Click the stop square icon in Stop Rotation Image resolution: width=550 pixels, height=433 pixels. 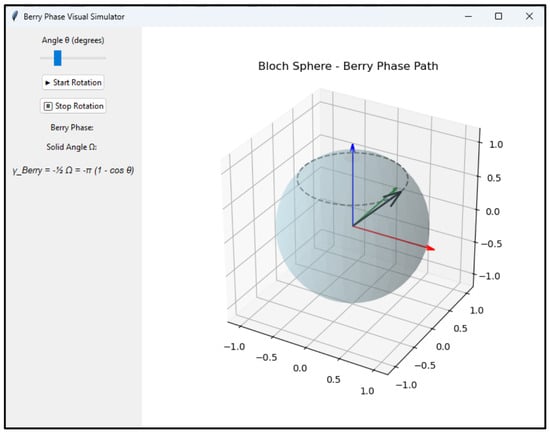pyautogui.click(x=48, y=106)
